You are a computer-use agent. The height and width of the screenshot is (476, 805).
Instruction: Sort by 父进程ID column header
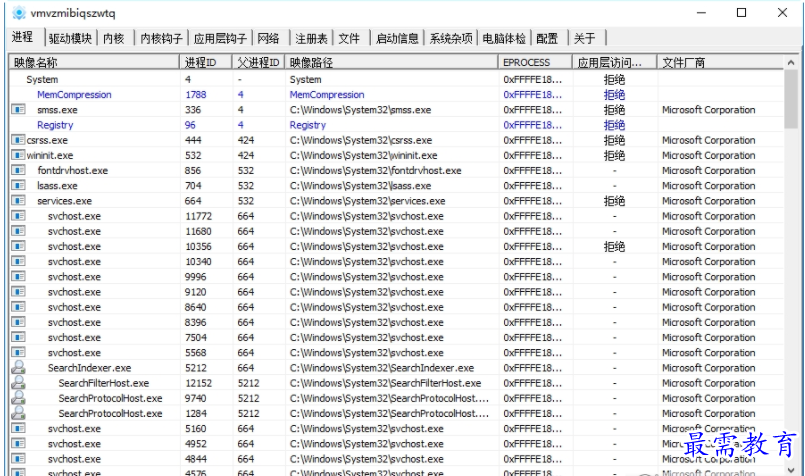click(258, 63)
